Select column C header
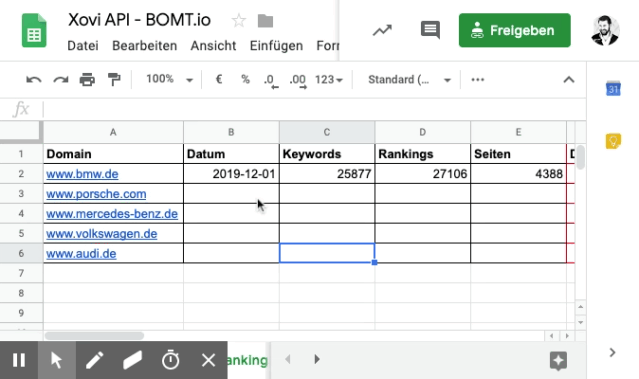The height and width of the screenshot is (379, 639). [327, 132]
